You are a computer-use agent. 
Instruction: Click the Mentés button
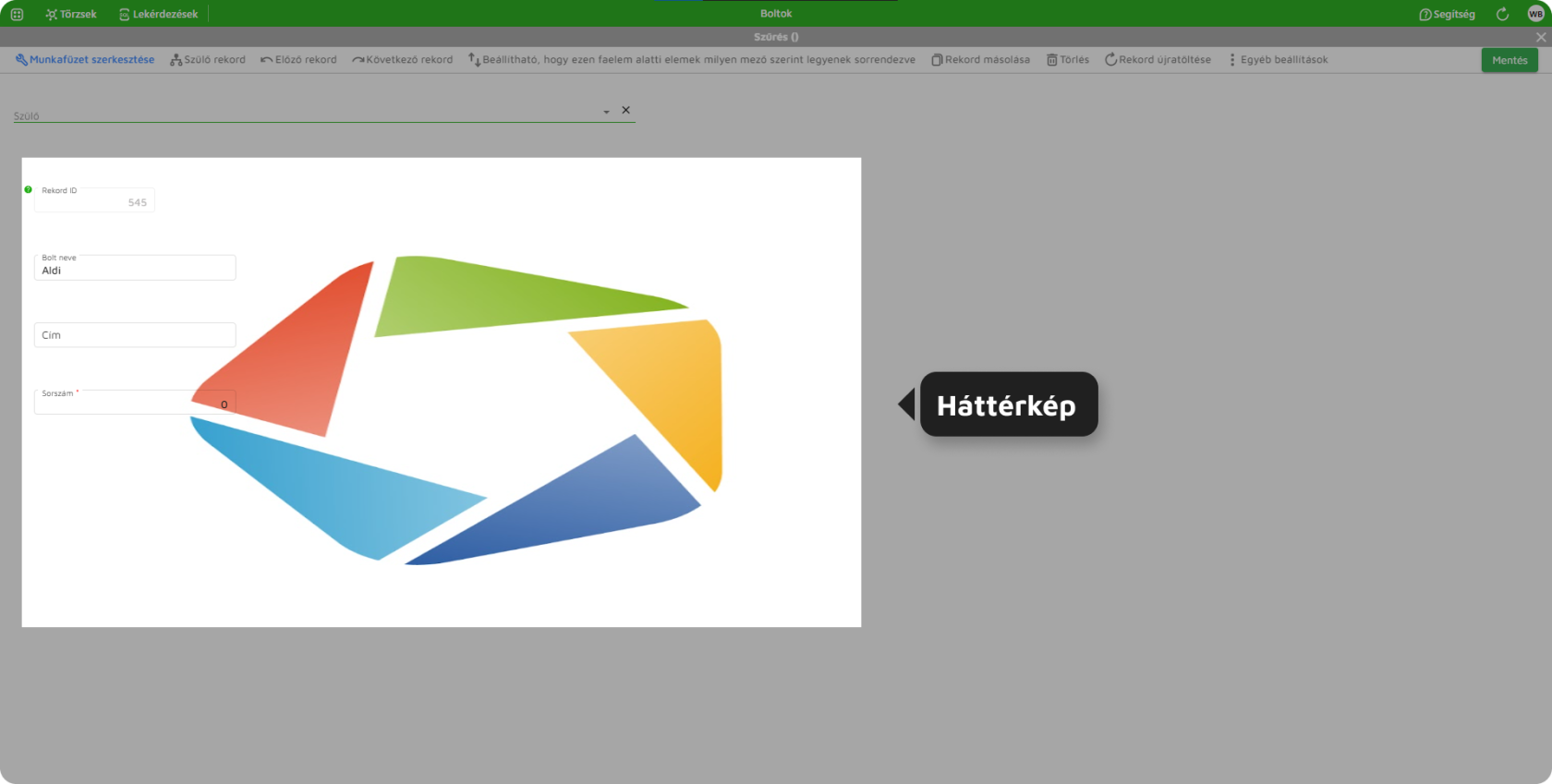[x=1510, y=60]
